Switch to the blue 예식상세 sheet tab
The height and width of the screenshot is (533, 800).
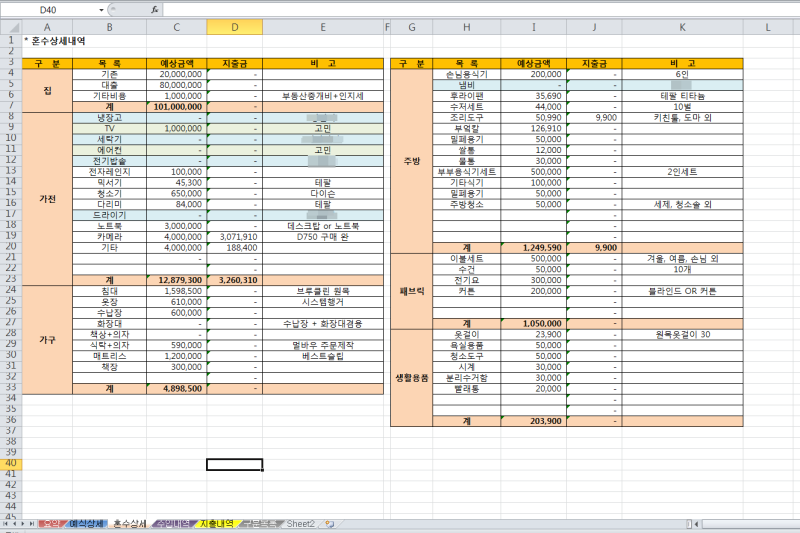click(87, 524)
